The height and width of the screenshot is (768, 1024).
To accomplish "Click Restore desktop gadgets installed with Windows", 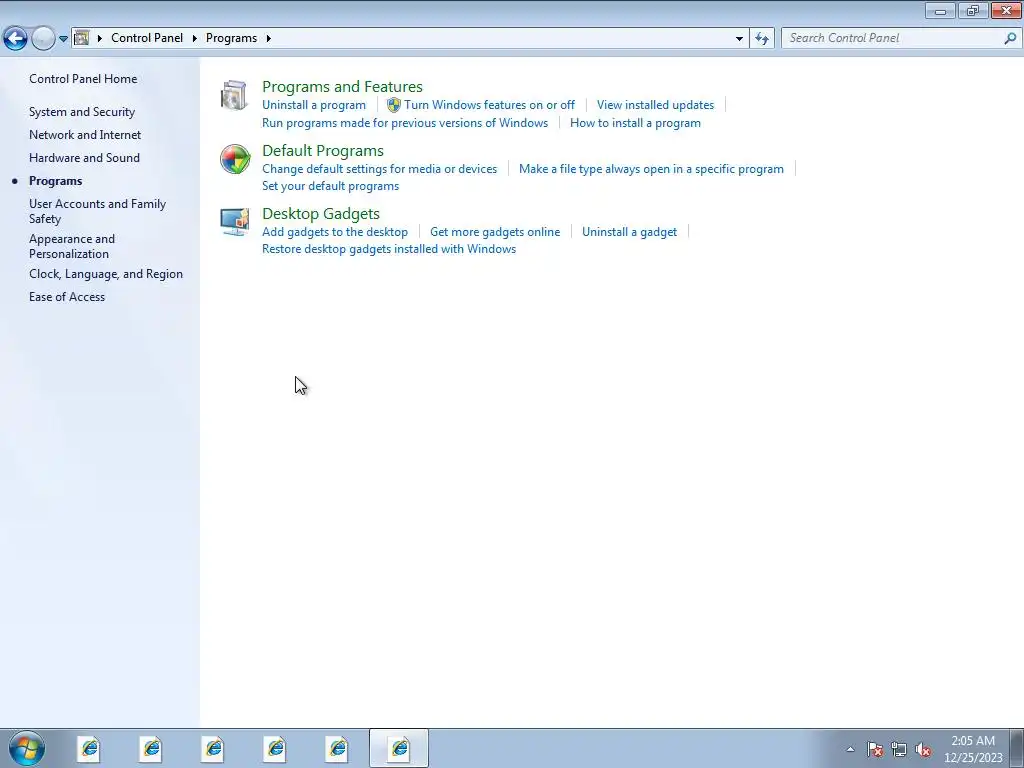I will (x=389, y=249).
